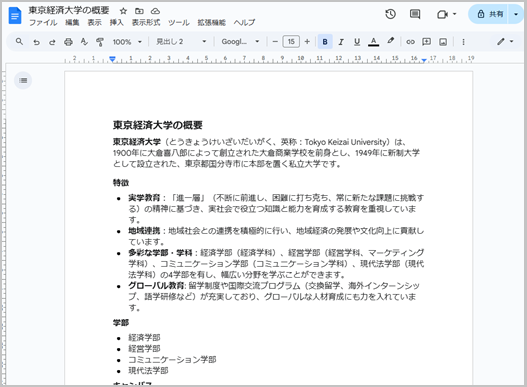
Task: Run spelling and grammar check
Action: click(x=84, y=42)
